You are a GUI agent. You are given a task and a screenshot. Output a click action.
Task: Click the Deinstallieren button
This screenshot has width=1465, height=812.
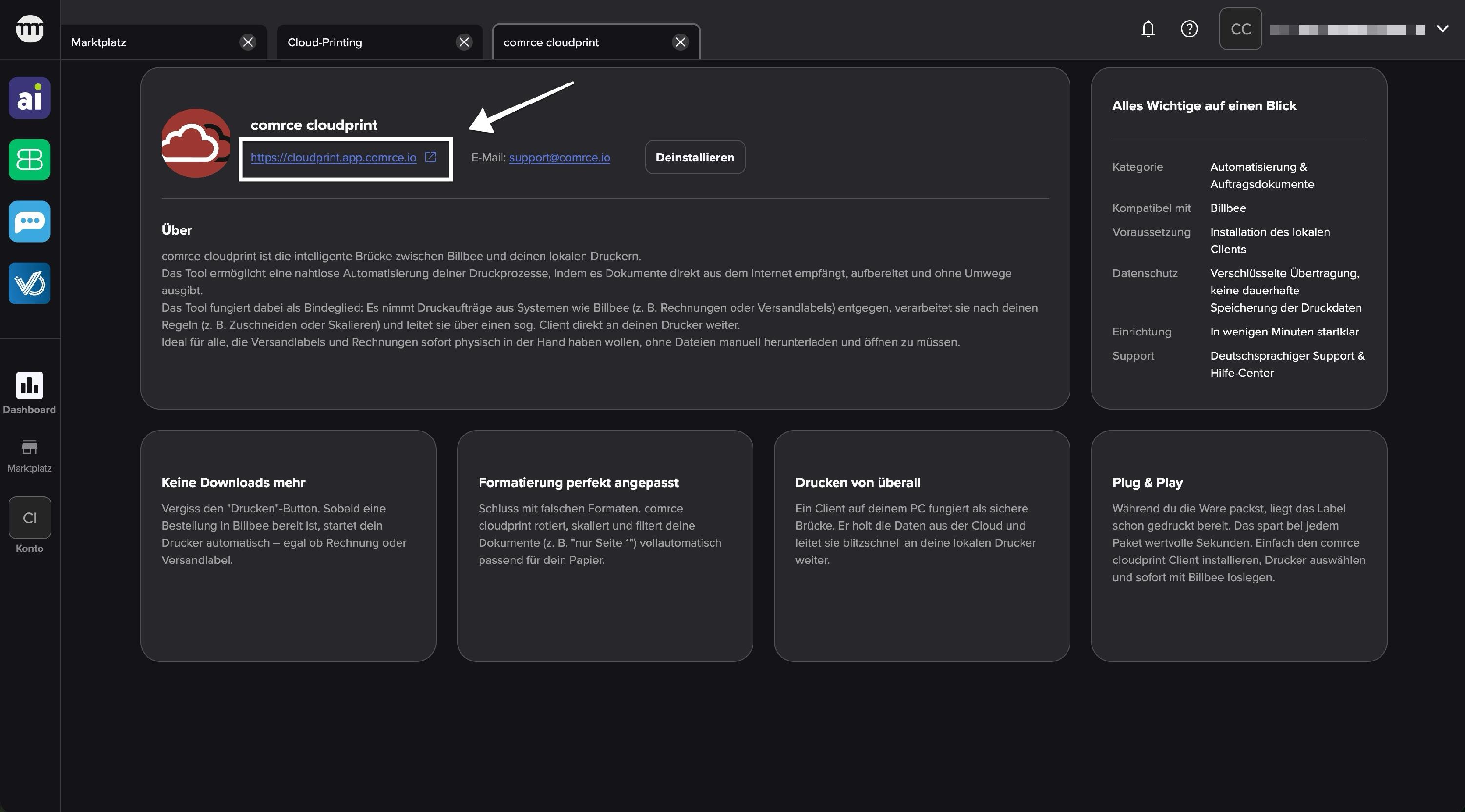(x=694, y=158)
